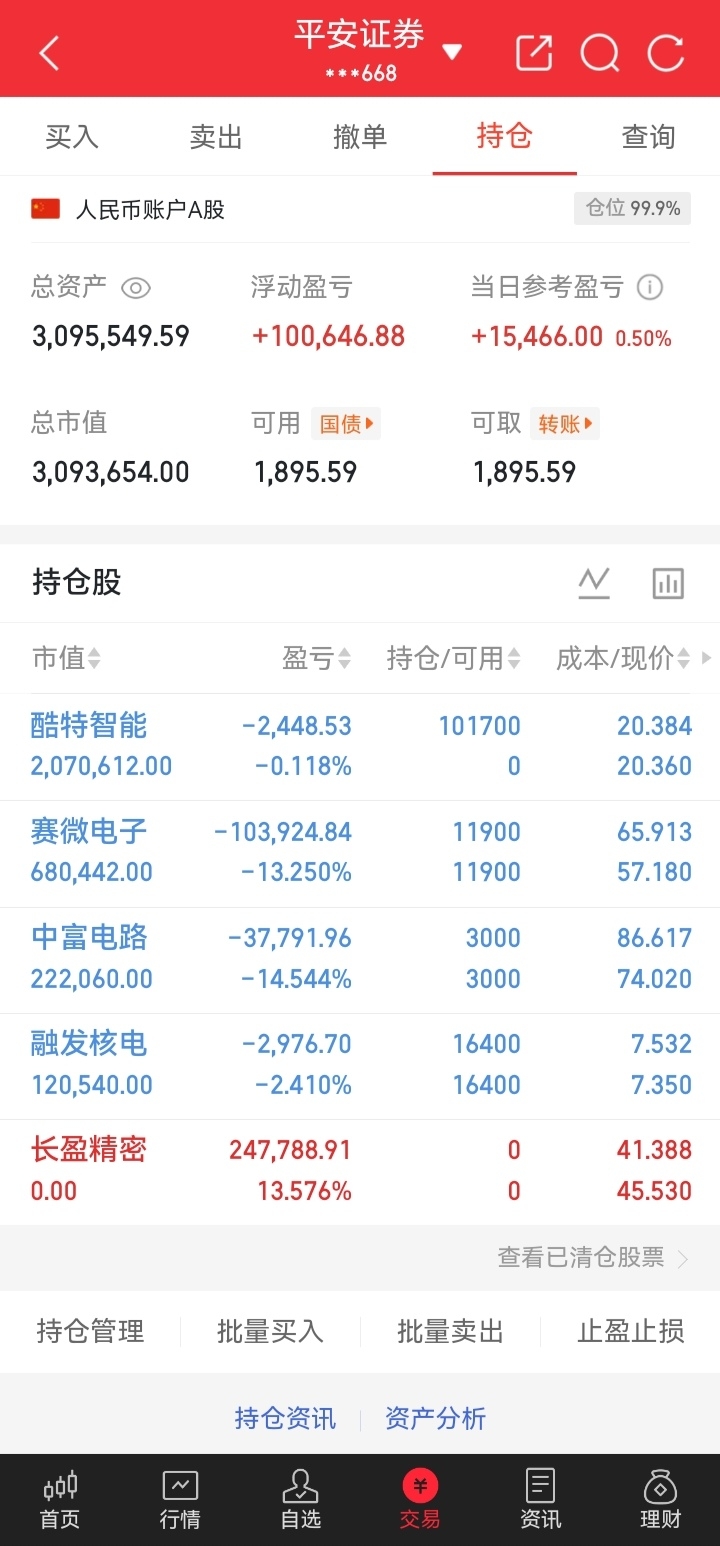The width and height of the screenshot is (720, 1546).
Task: Sort holdings by 市值 column
Action: pos(66,658)
